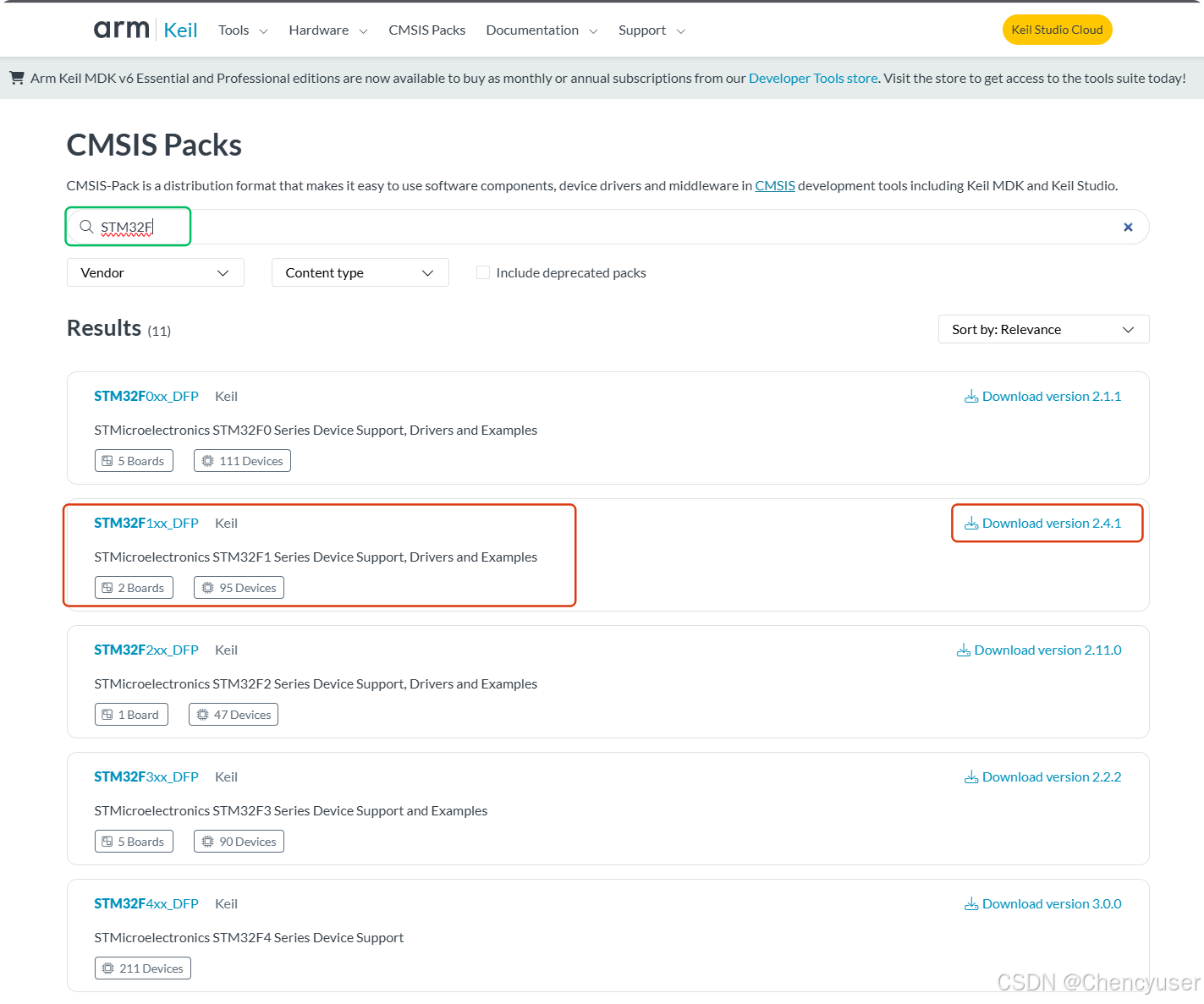
Task: Click the magnifier search icon
Action: (x=86, y=227)
